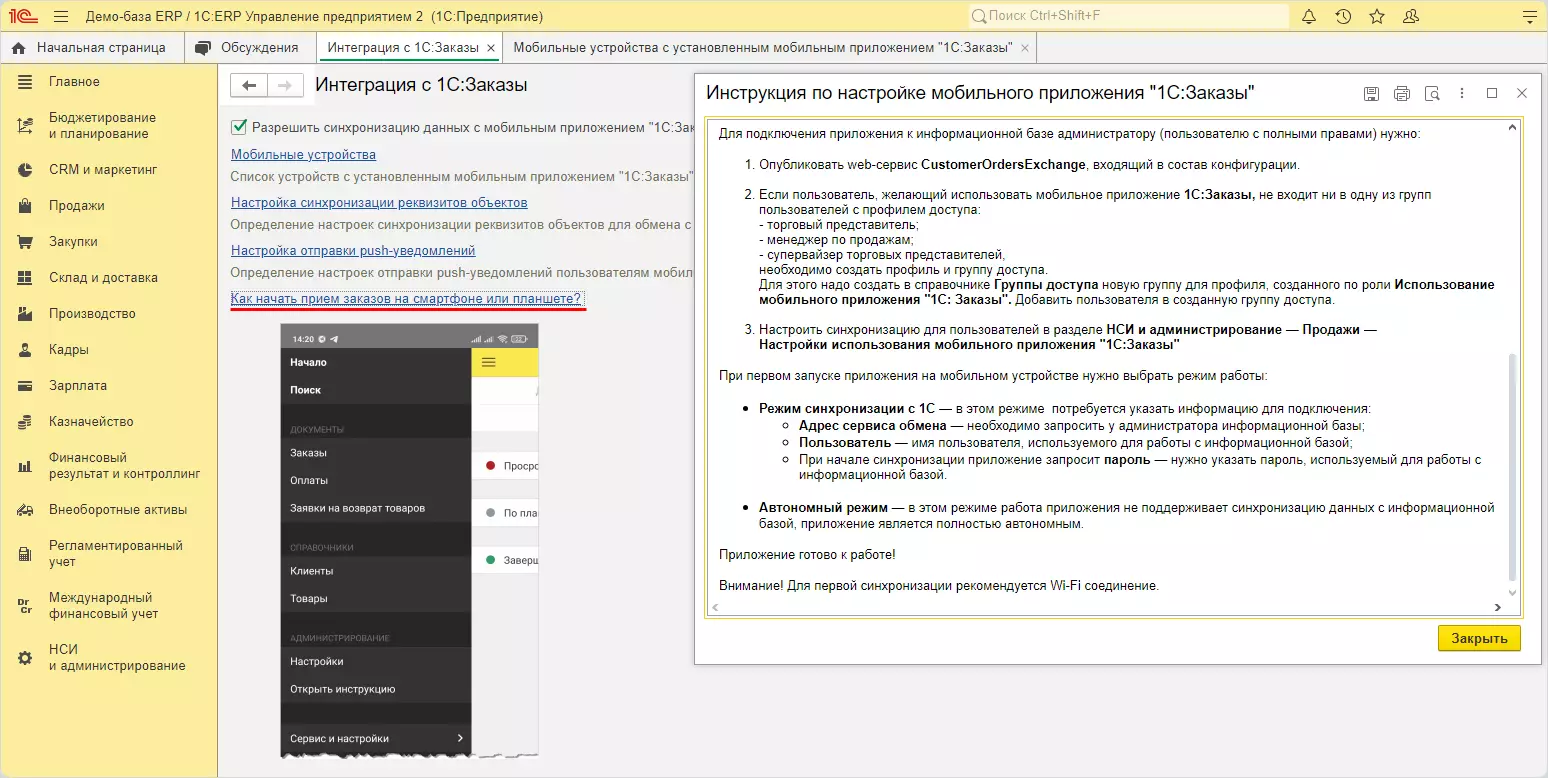Click the Зарплата section icon
This screenshot has width=1548, height=778.
pyautogui.click(x=26, y=386)
